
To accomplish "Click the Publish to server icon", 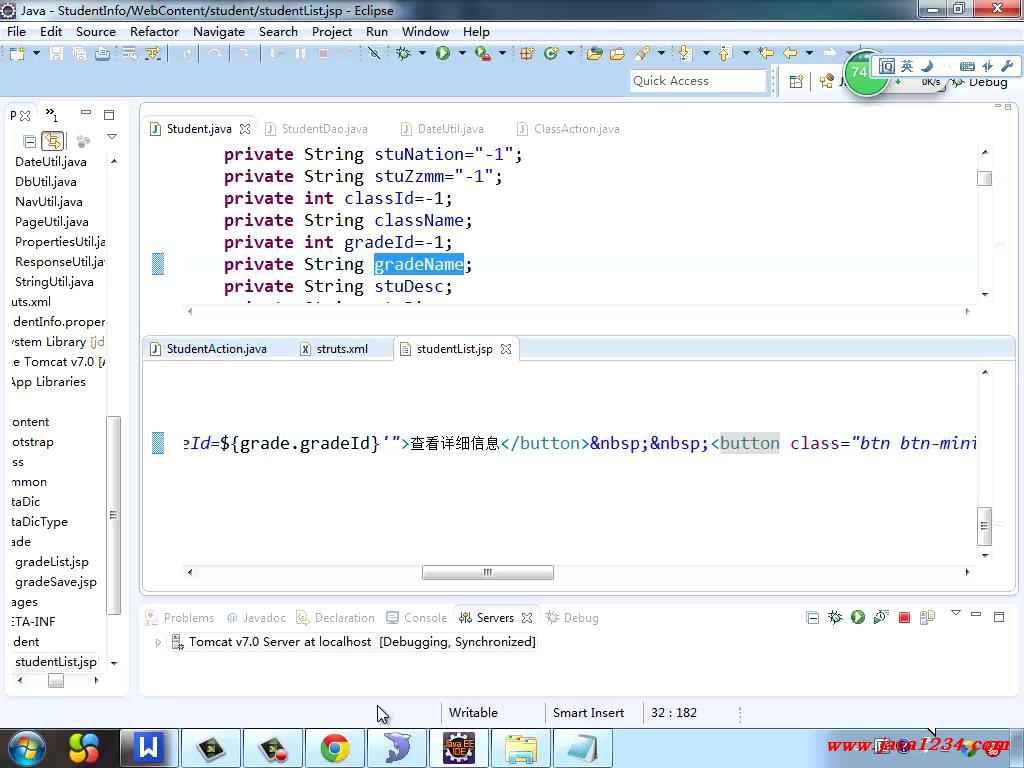I will 927,617.
